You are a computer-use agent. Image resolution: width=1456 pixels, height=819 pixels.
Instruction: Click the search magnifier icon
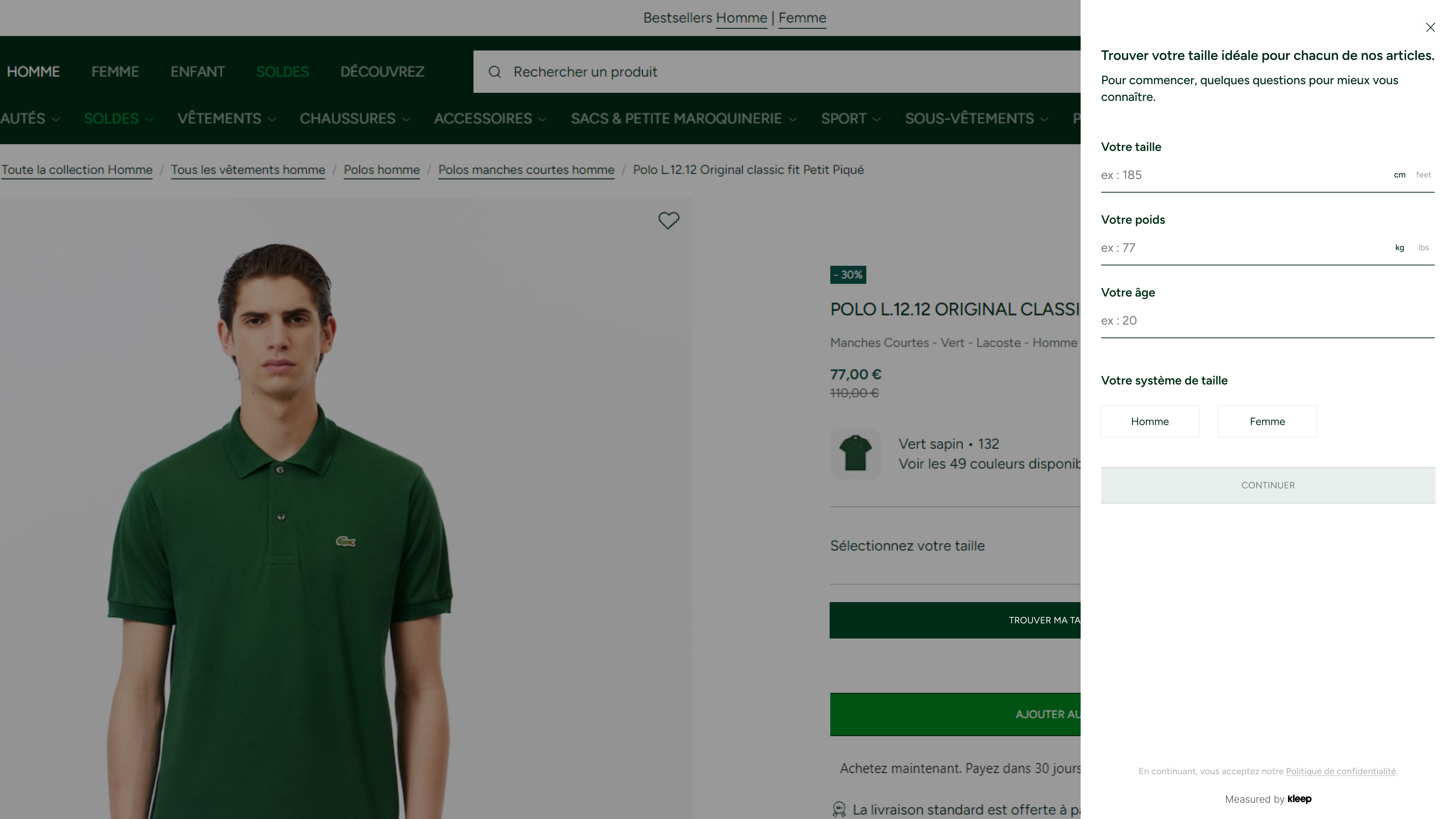coord(494,72)
